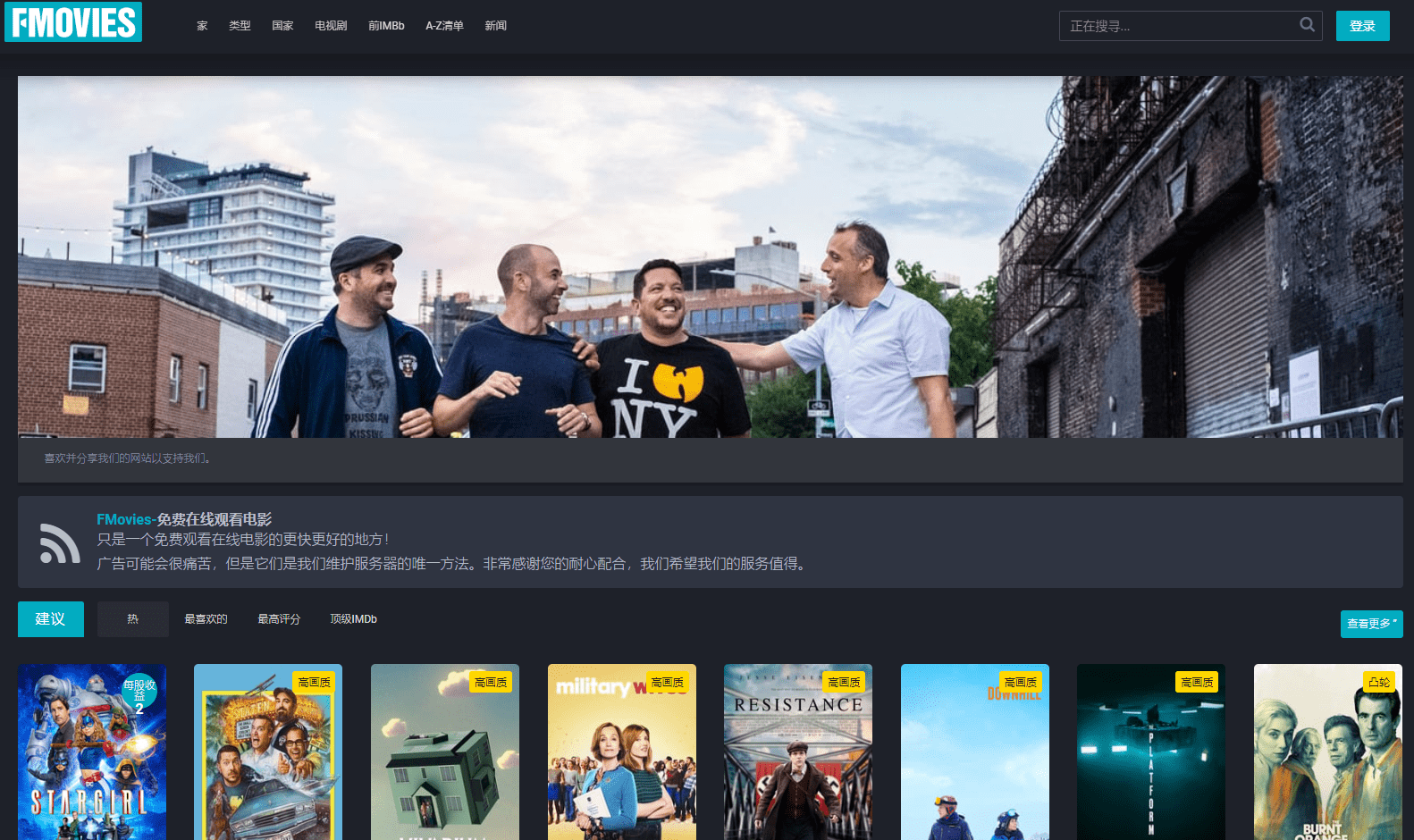Open the featured hero banner image
The width and height of the screenshot is (1414, 840).
click(x=711, y=256)
